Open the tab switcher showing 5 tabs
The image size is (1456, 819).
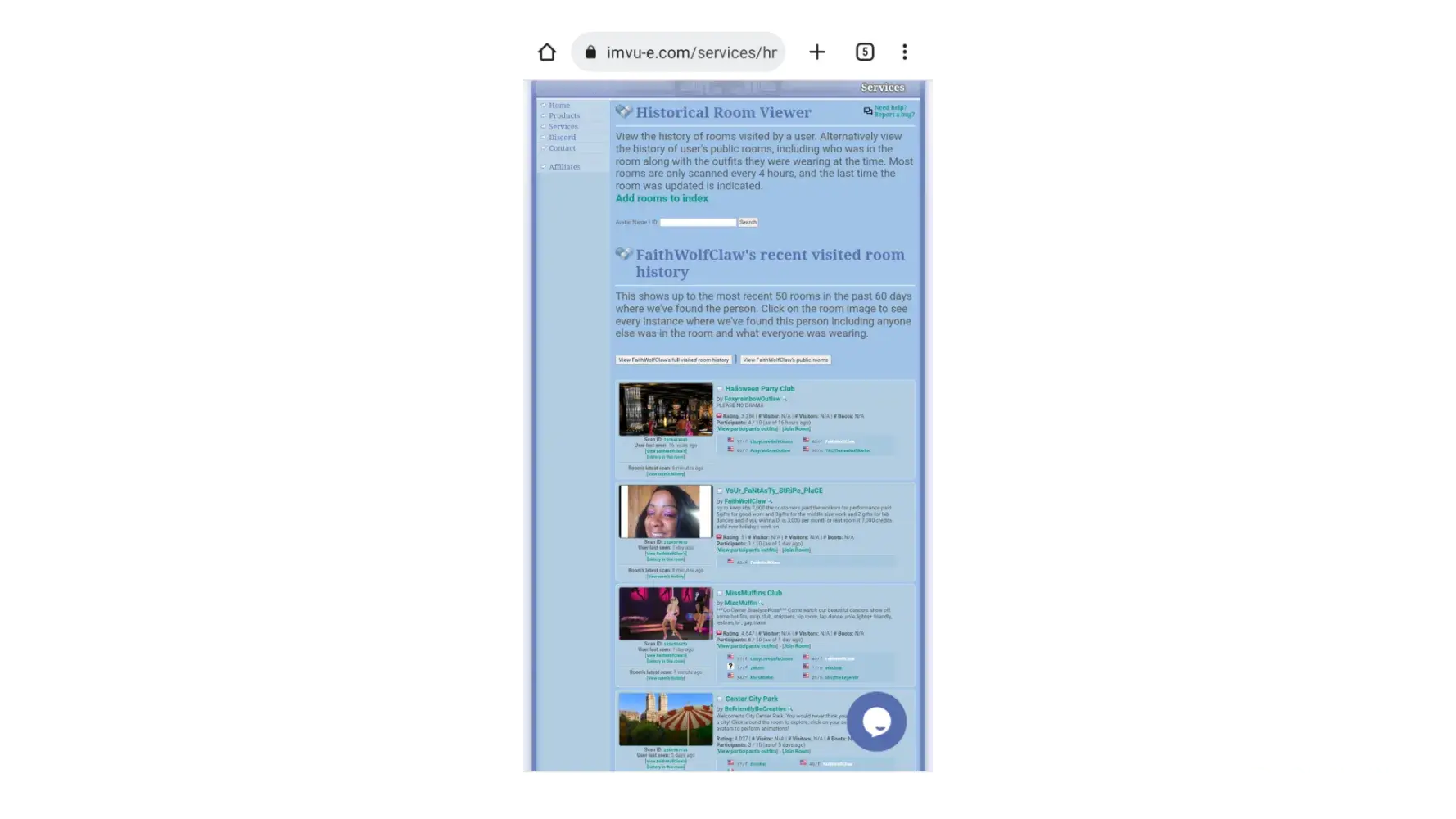[865, 52]
